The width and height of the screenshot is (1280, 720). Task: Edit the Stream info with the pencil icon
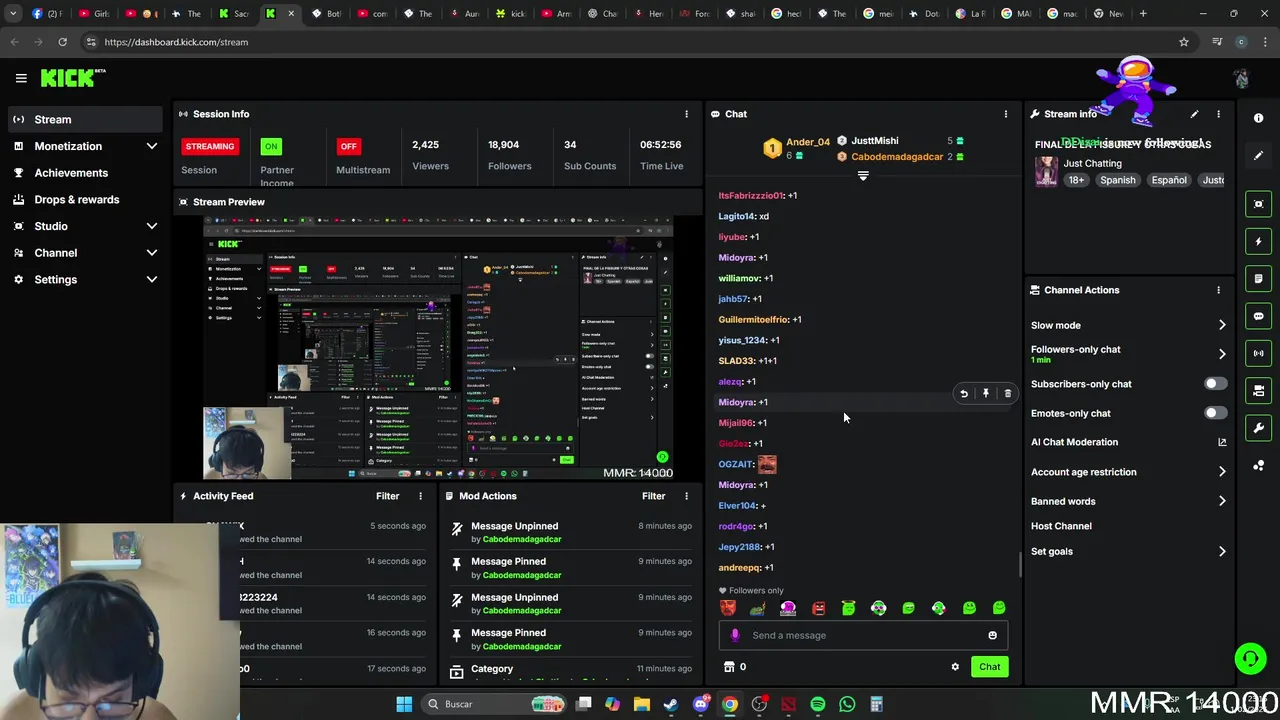tap(1194, 114)
